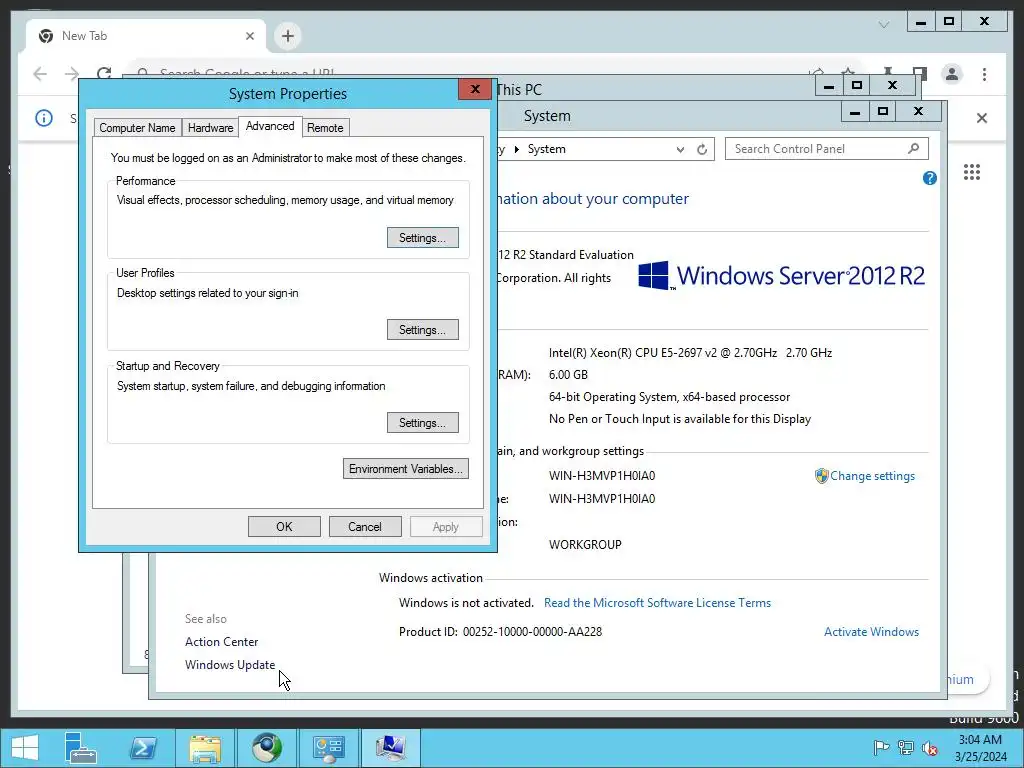Image resolution: width=1024 pixels, height=768 pixels.
Task: Open the System window help icon
Action: coord(930,178)
